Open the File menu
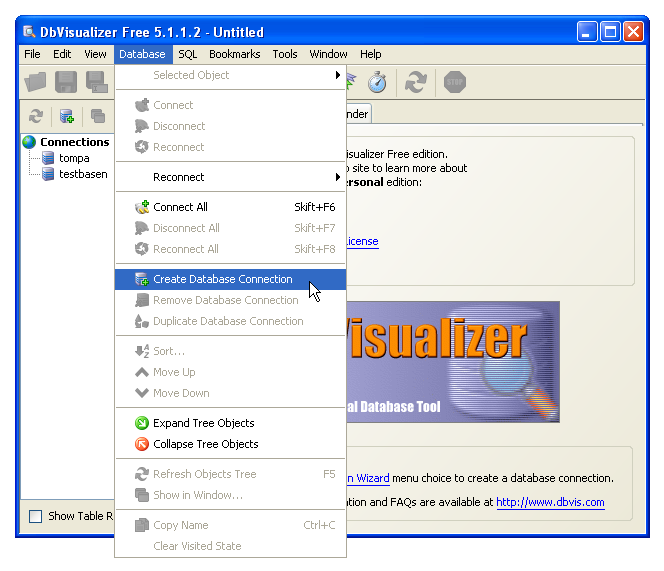This screenshot has width=664, height=571. [32, 54]
